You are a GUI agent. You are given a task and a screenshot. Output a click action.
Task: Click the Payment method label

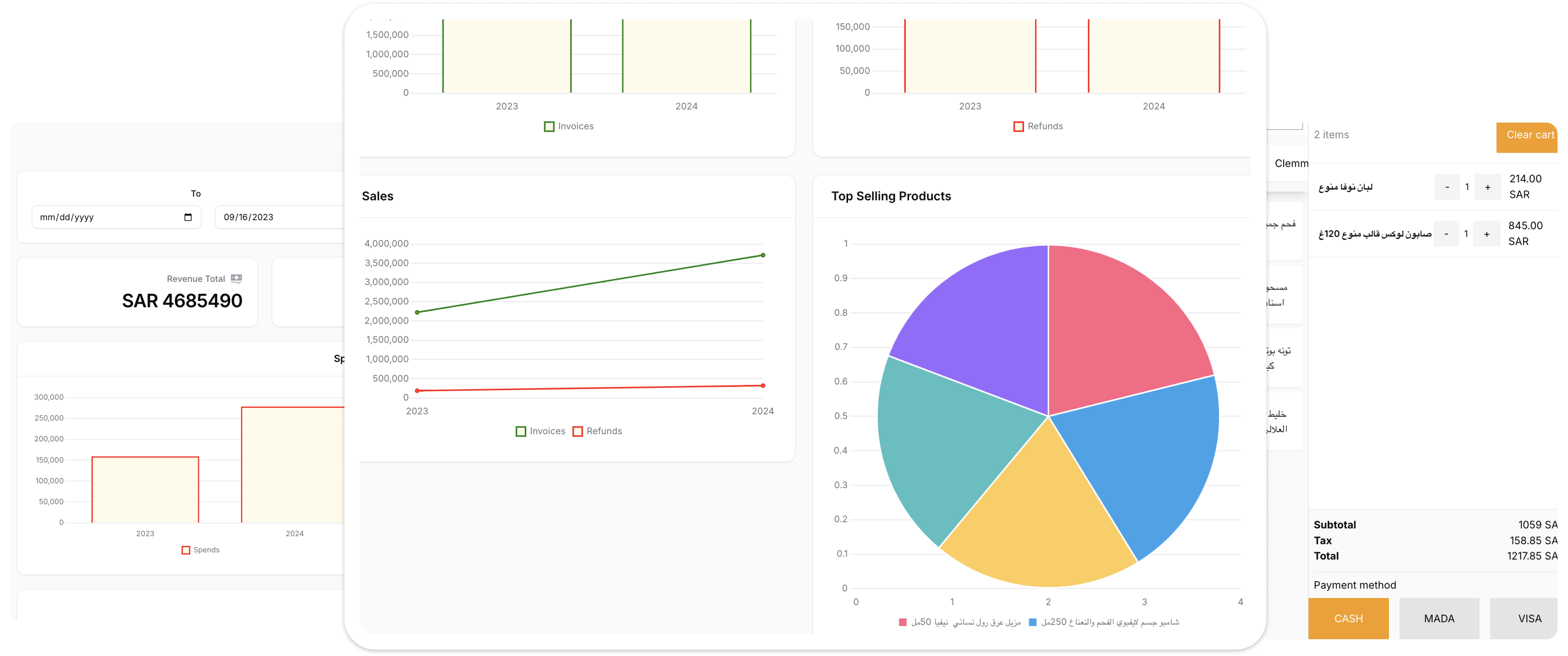[1354, 585]
